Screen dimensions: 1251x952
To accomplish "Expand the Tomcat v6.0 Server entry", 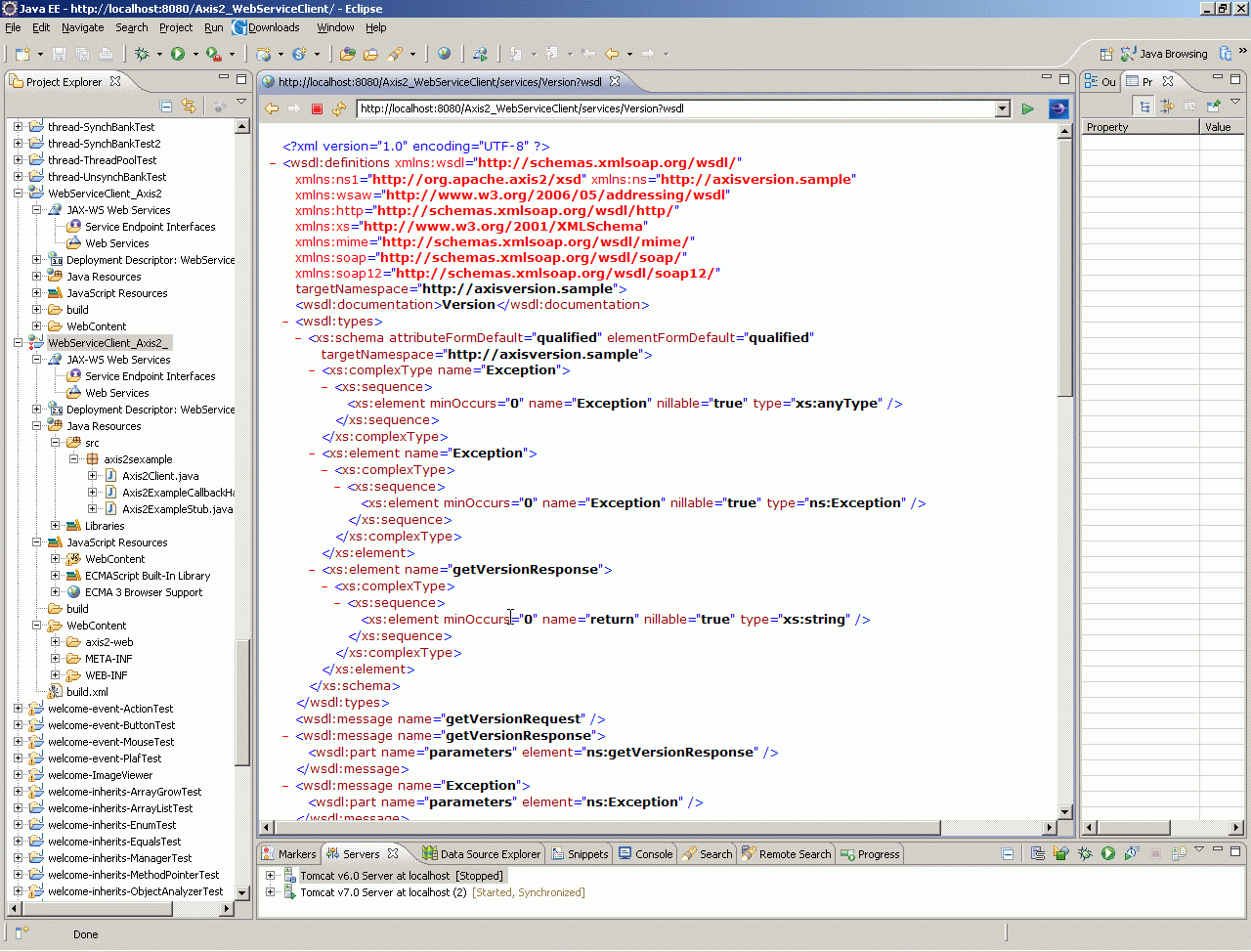I will tap(271, 876).
